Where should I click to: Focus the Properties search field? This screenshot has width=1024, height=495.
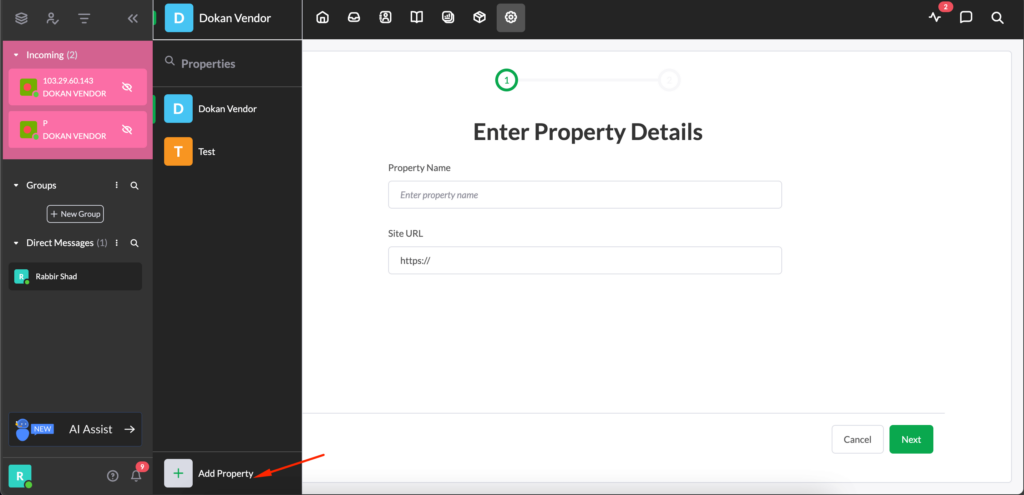coord(227,63)
